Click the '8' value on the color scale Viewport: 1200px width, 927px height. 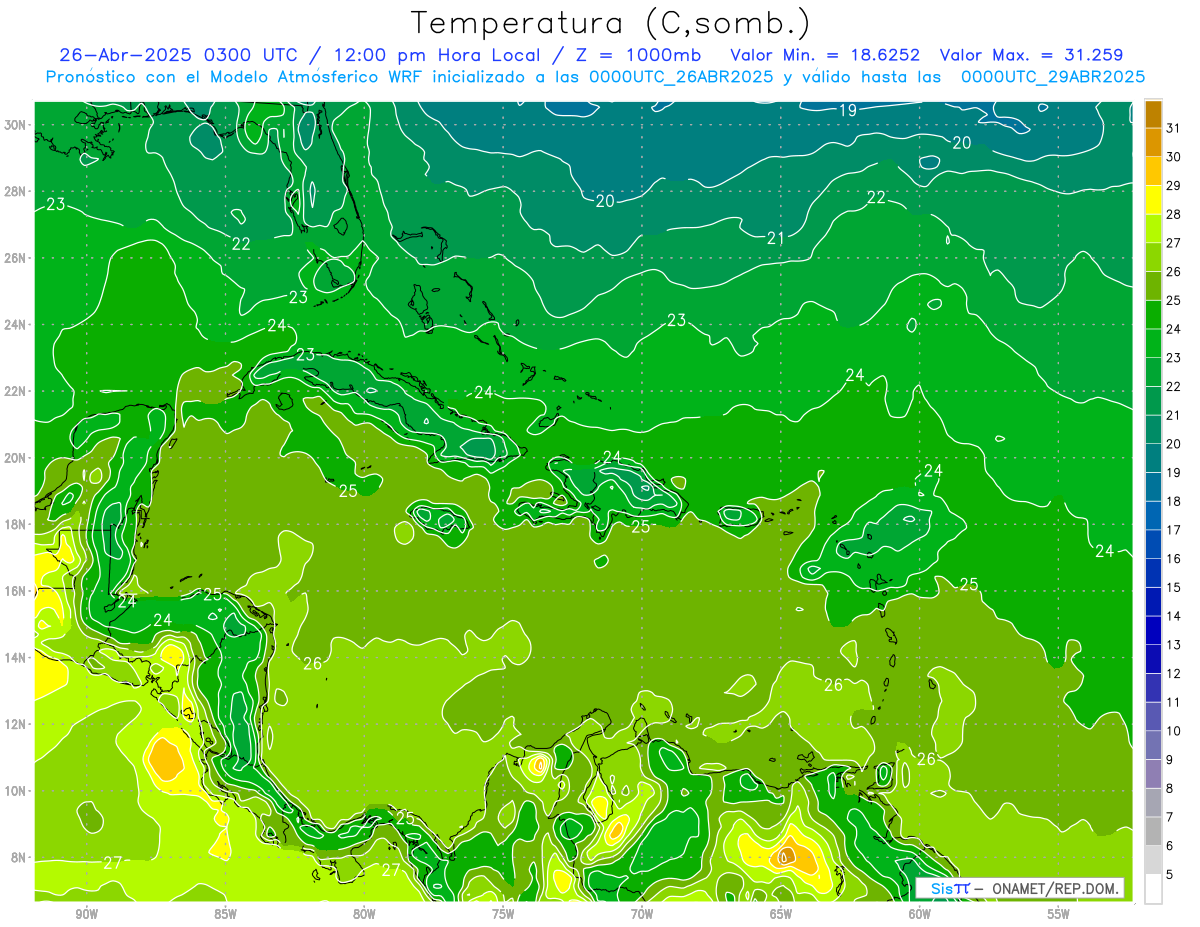[1171, 788]
